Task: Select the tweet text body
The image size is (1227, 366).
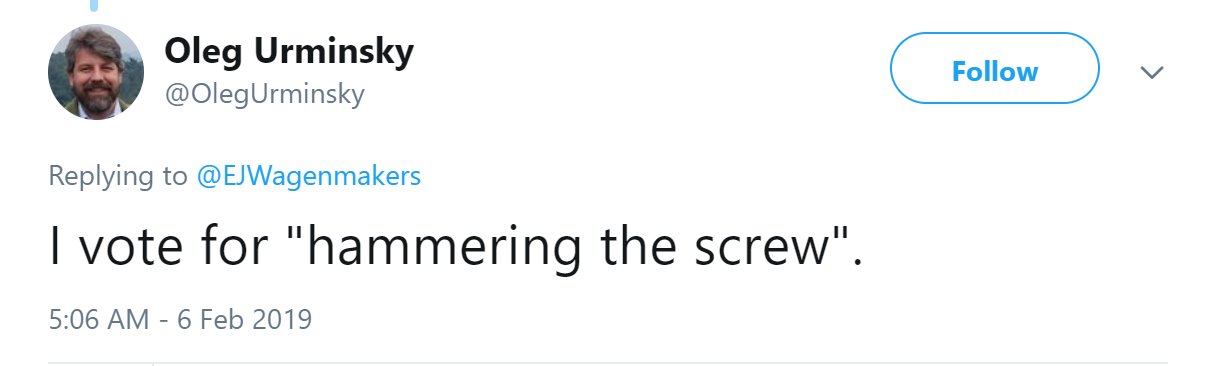Action: pyautogui.click(x=455, y=247)
